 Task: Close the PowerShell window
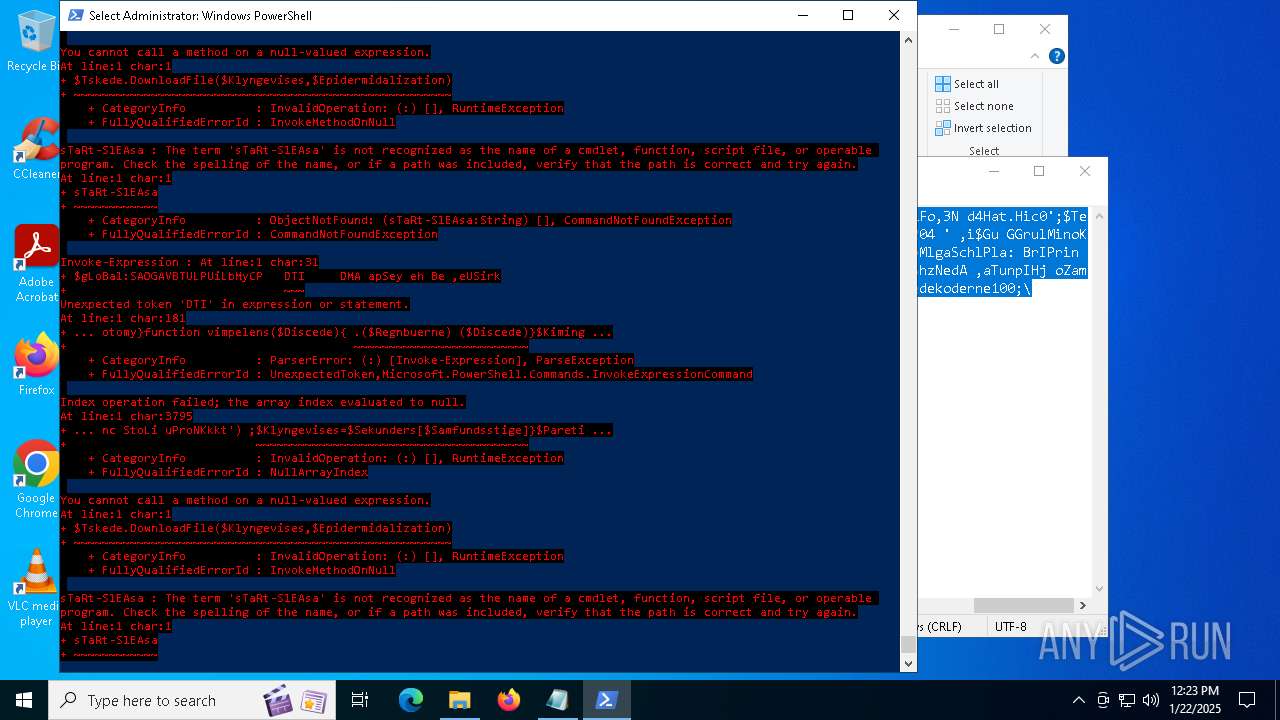tap(894, 15)
